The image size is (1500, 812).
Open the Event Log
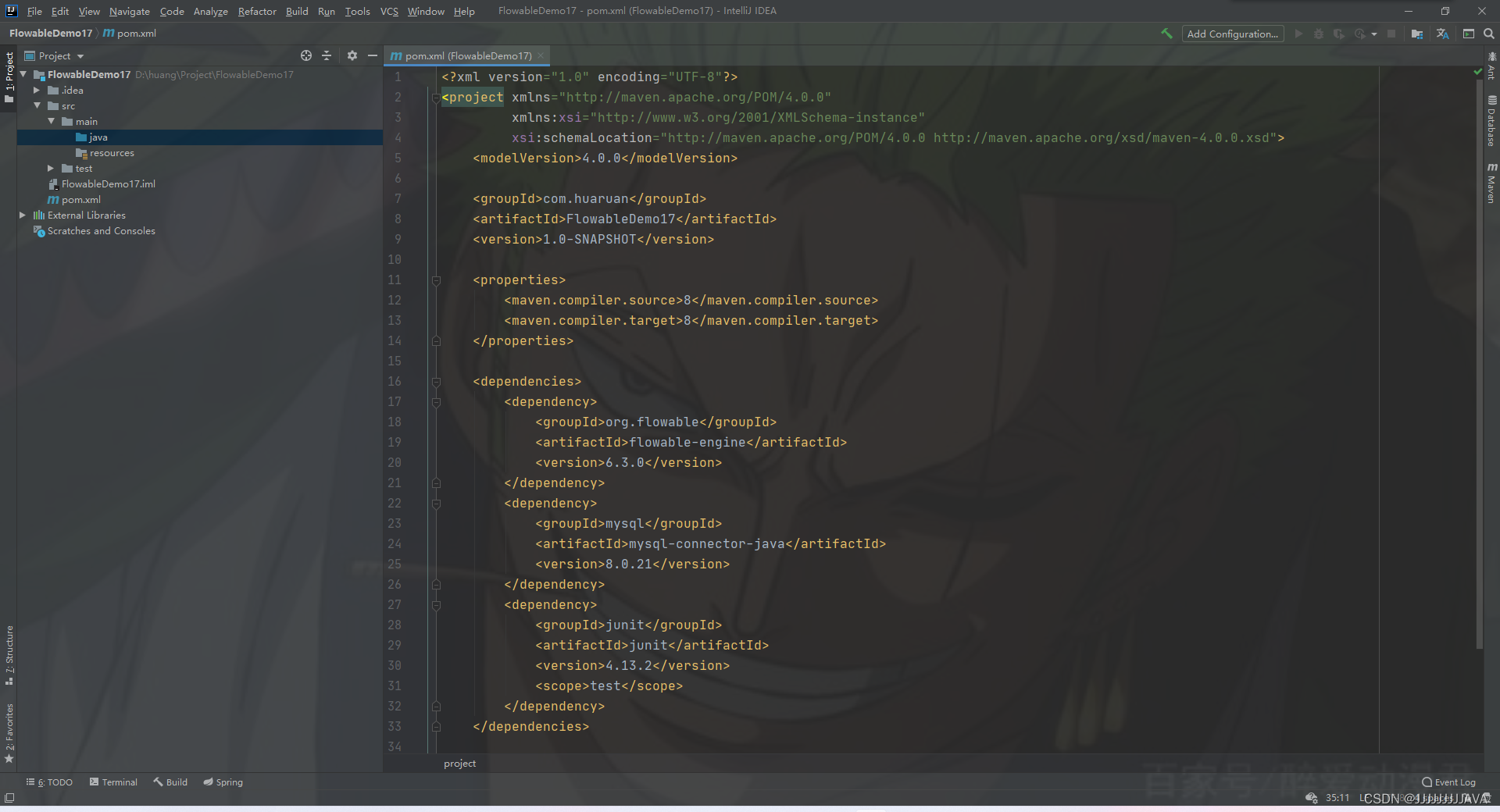tap(1449, 782)
